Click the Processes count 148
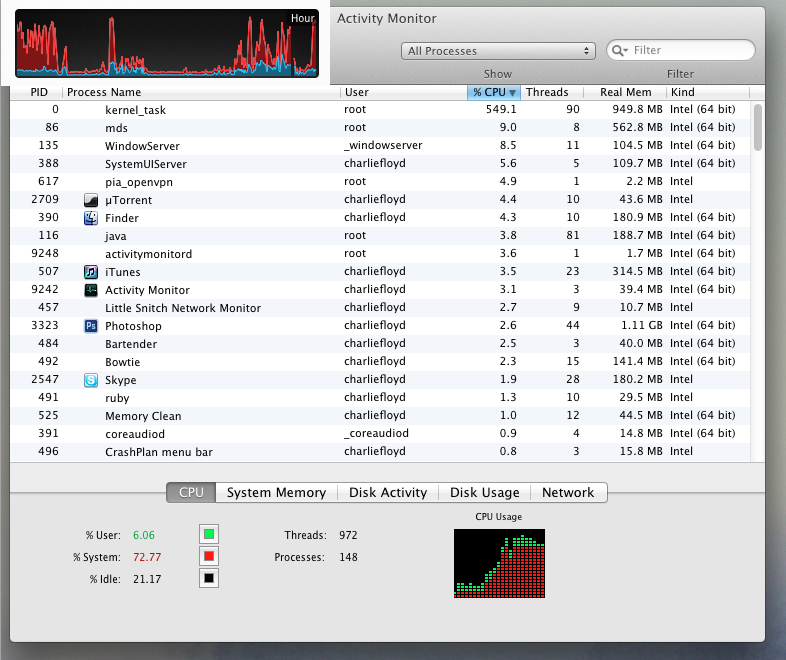The image size is (786, 660). 348,557
